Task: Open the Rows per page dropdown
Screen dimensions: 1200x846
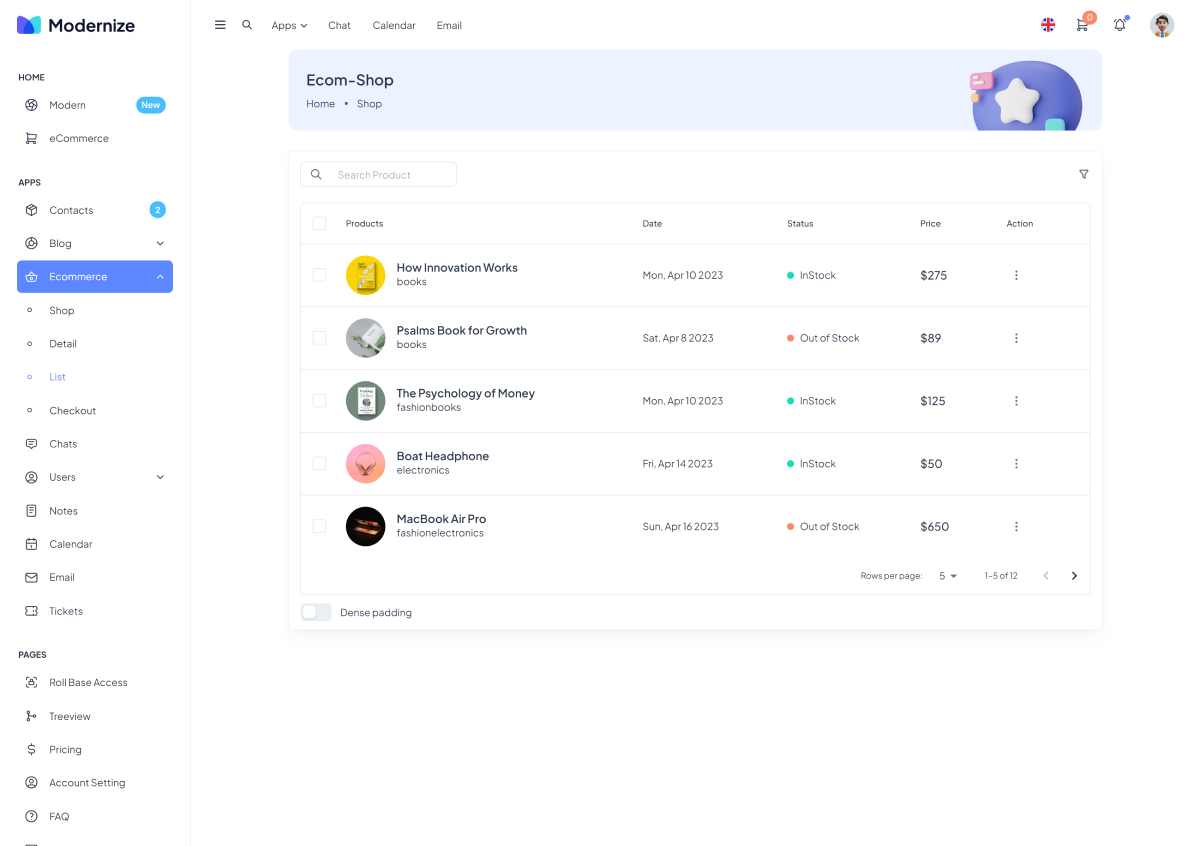Action: point(947,576)
